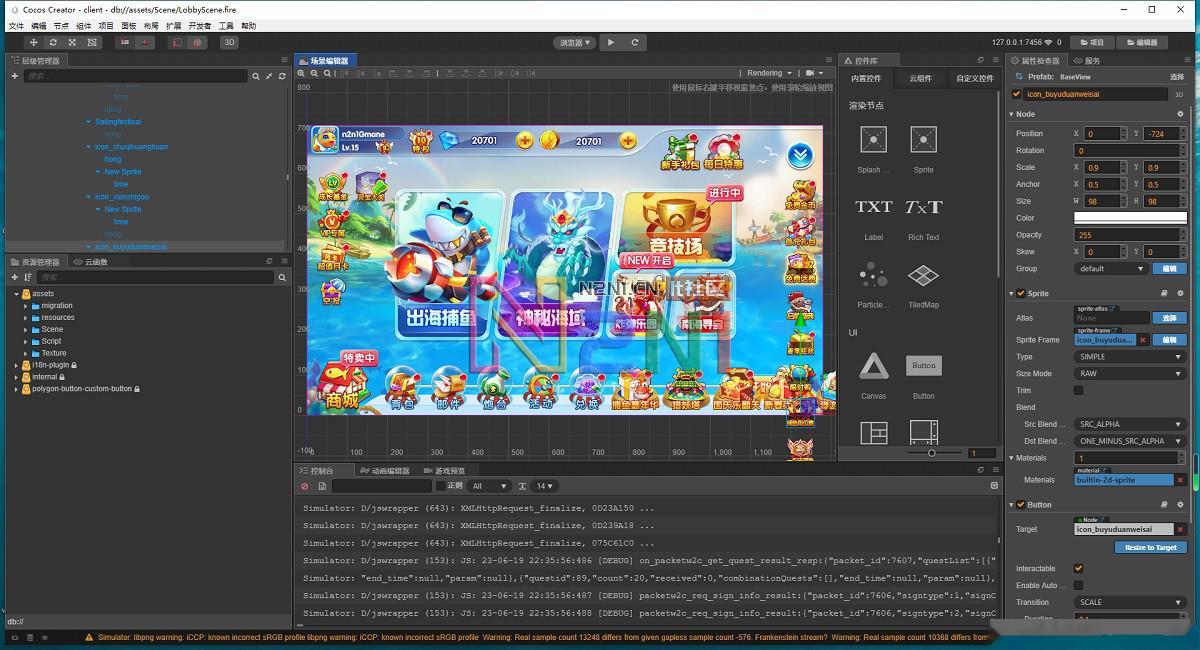Pick the Rich Text node icon
The image size is (1200, 650).
coord(923,208)
